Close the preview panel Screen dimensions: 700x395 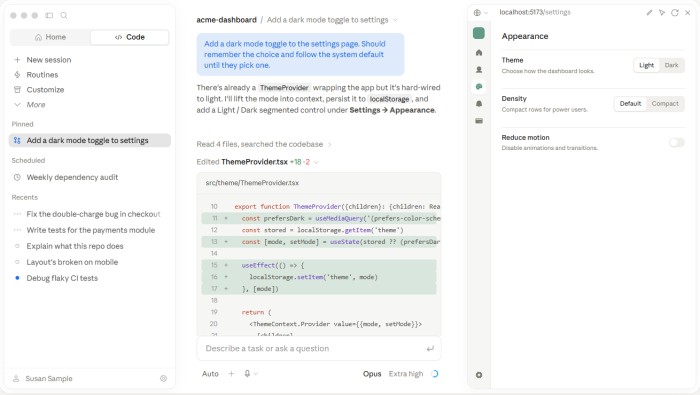[x=688, y=12]
